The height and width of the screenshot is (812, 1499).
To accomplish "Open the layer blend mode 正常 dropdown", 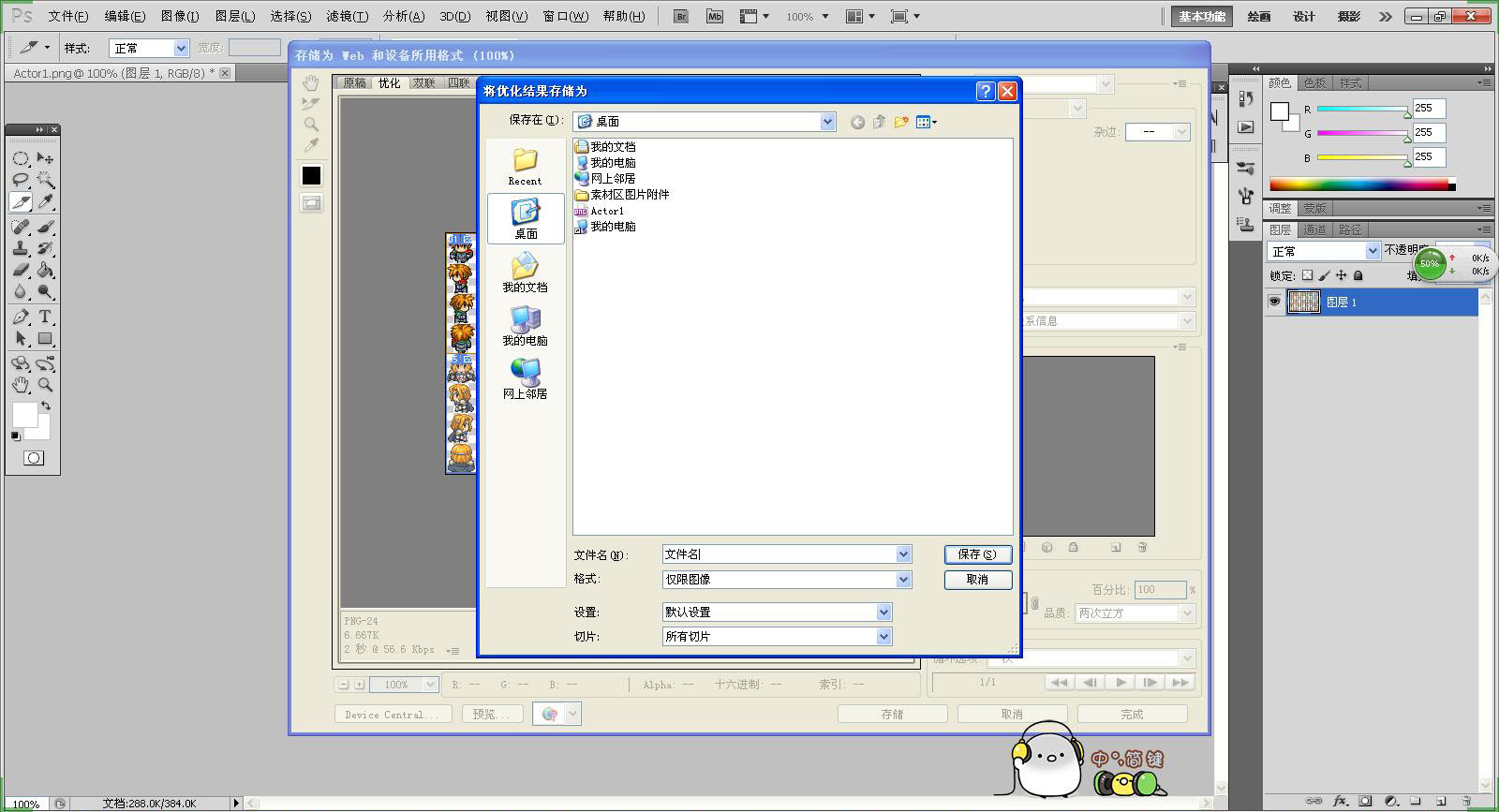I will (1323, 251).
